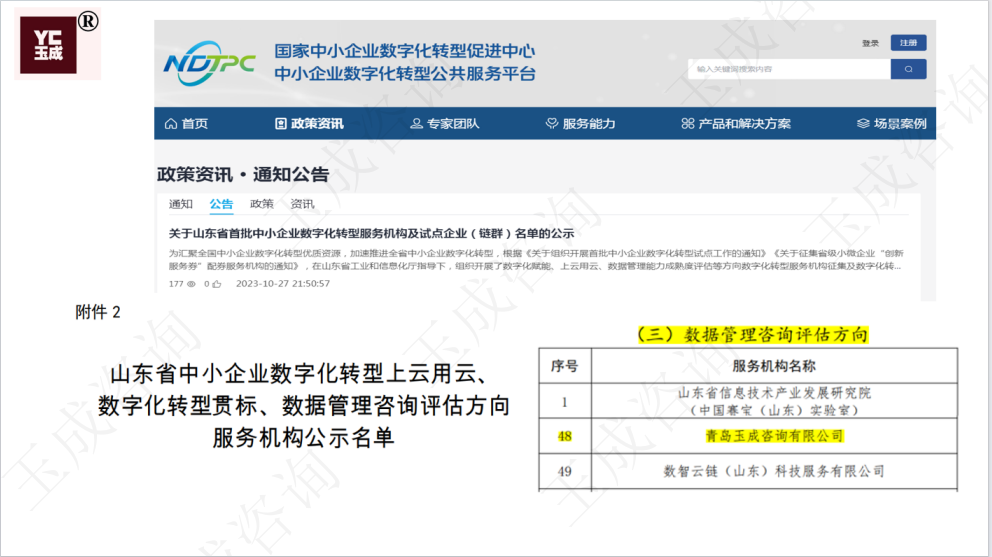This screenshot has height=557, width=992.
Task: Click the 登录 link
Action: click(871, 43)
